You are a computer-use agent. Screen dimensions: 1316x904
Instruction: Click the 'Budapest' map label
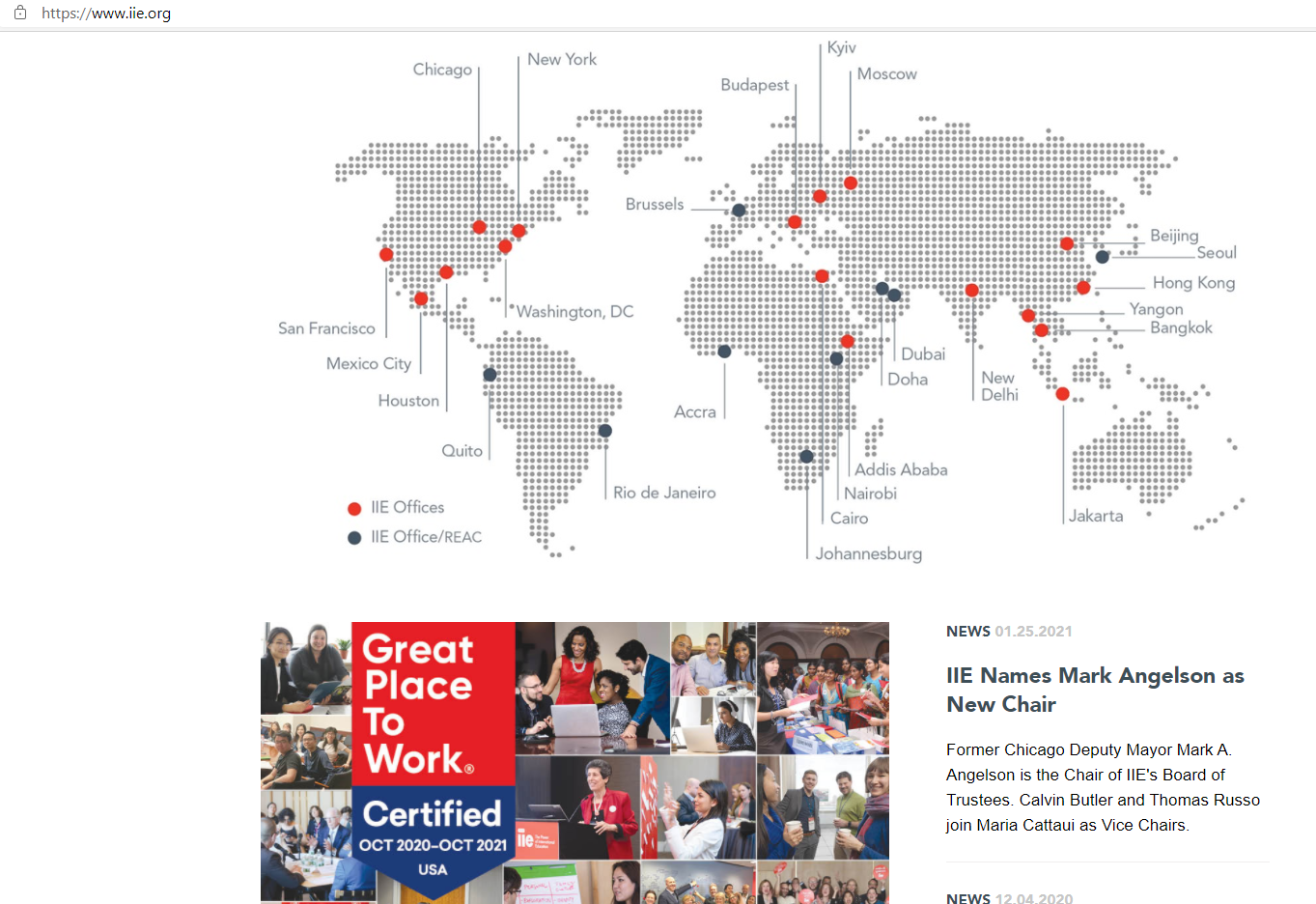click(754, 85)
